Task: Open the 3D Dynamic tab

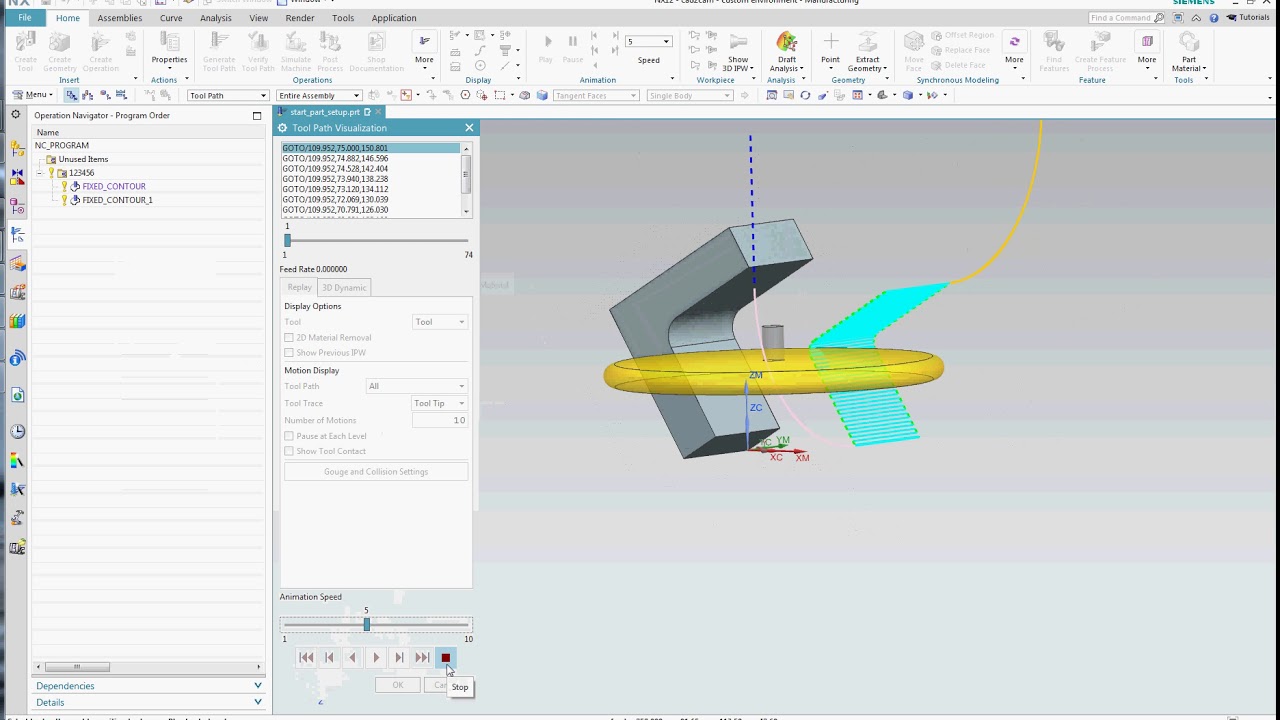Action: tap(343, 288)
